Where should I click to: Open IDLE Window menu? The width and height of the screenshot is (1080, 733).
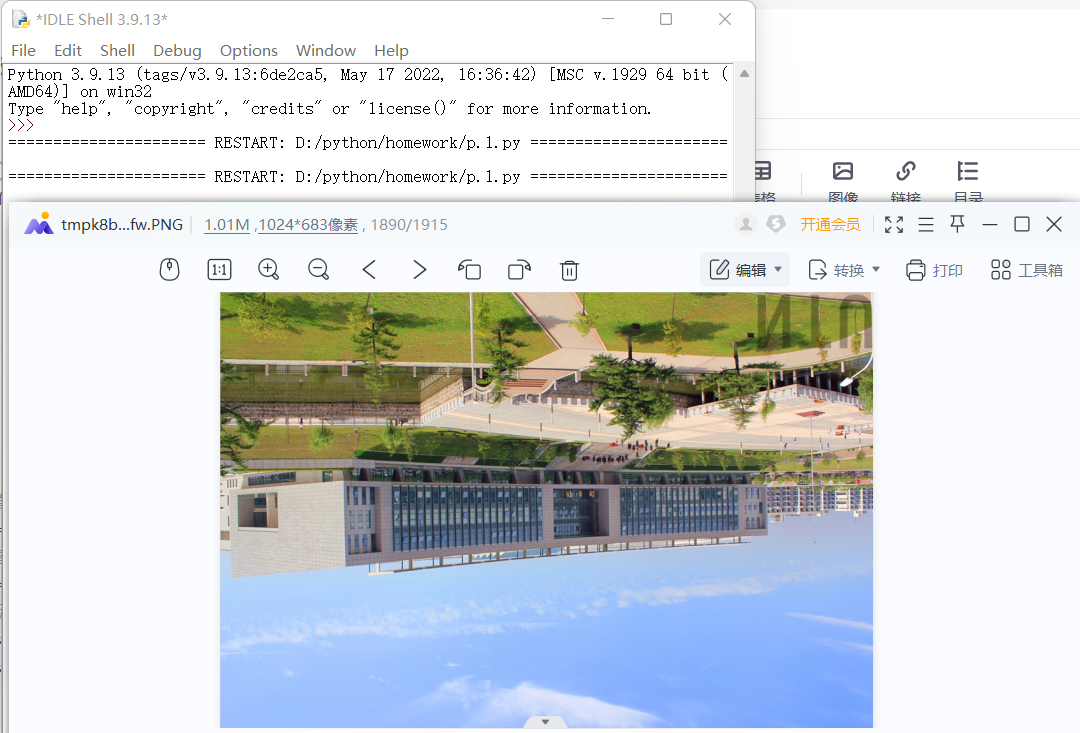tap(326, 50)
